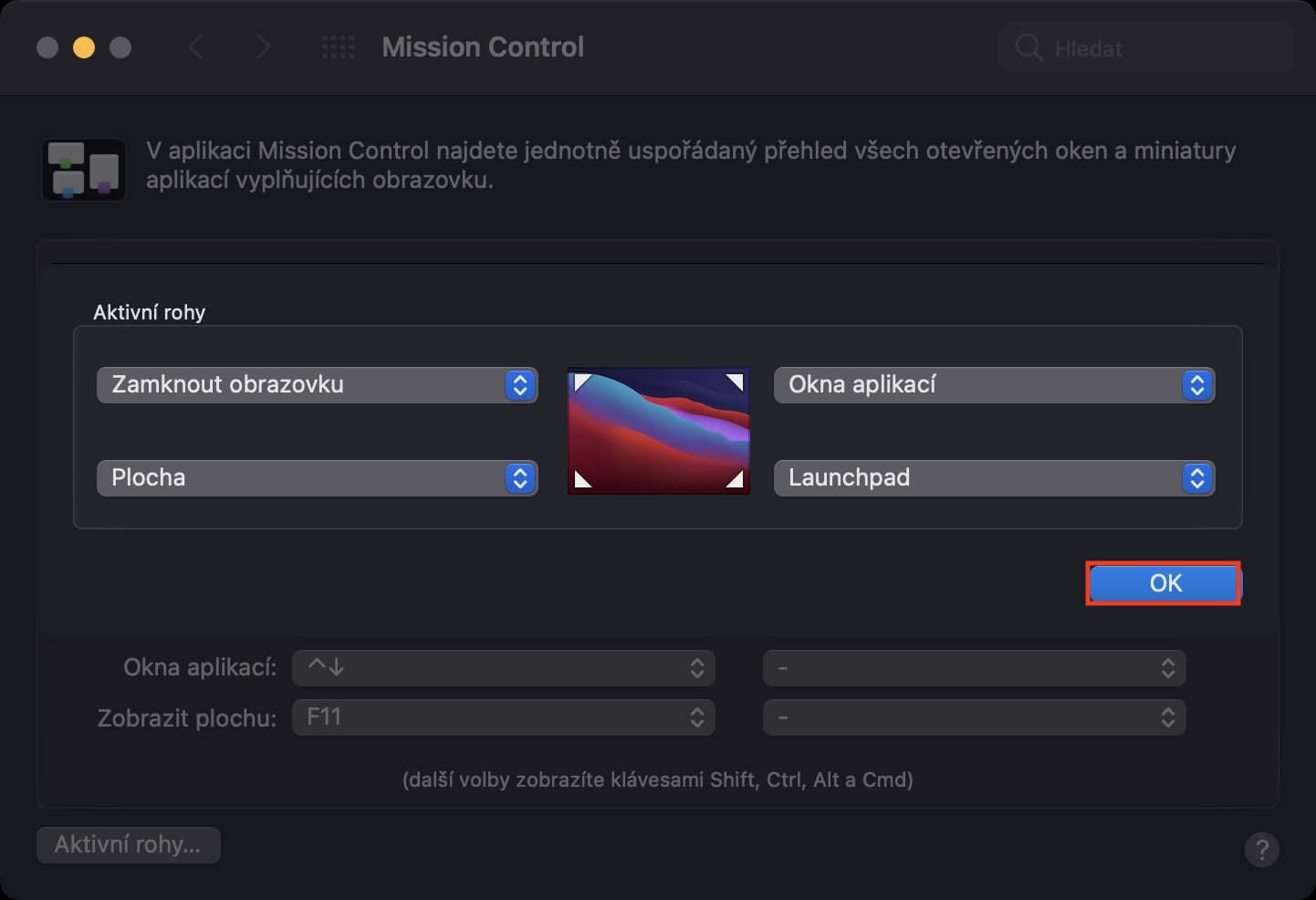Click the stepper arrows on Zamknout obrazovku
Image resolution: width=1316 pixels, height=900 pixels.
(520, 385)
